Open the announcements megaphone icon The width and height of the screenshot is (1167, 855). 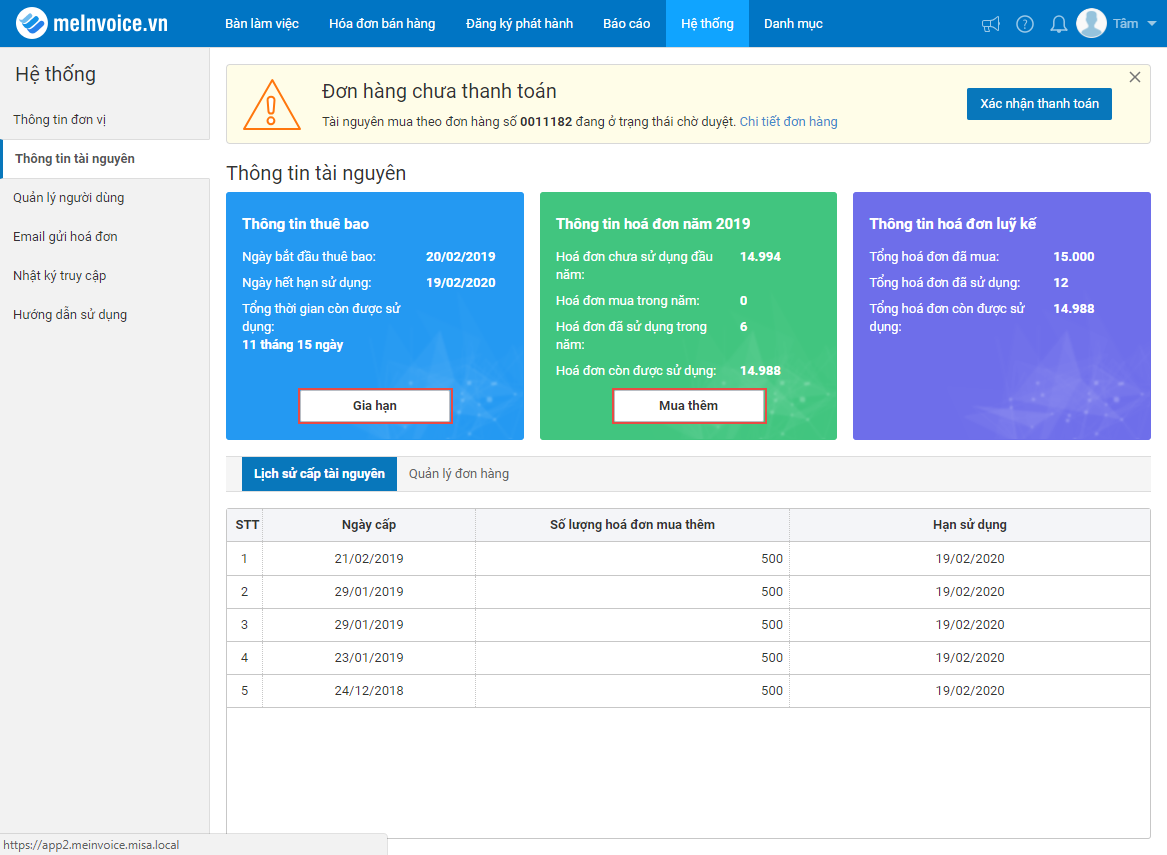coord(991,25)
